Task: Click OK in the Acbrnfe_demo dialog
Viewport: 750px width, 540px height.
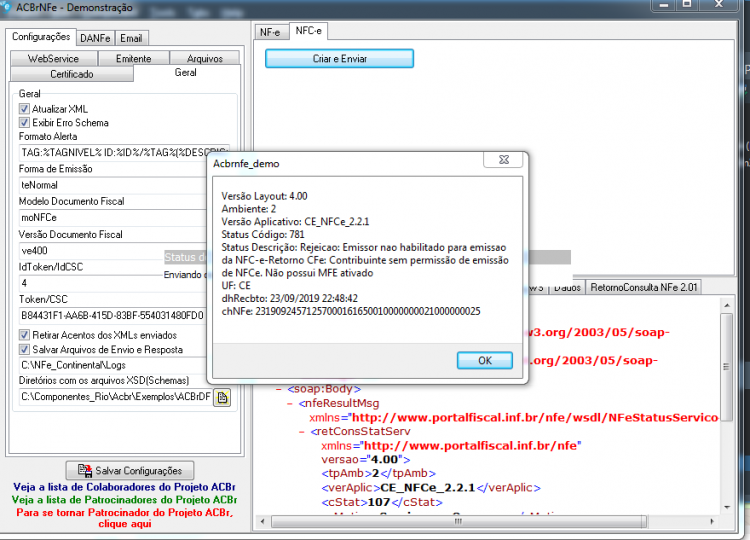Action: (485, 361)
